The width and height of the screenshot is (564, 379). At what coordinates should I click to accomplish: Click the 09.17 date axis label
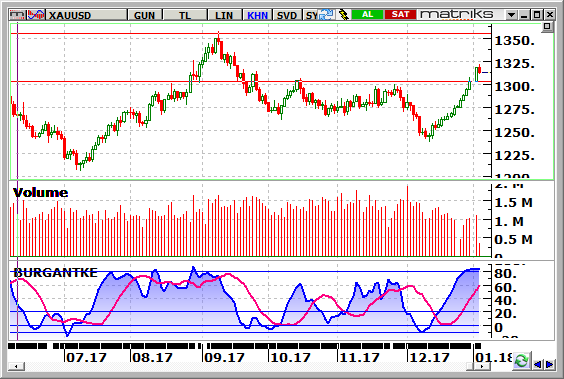pyautogui.click(x=224, y=358)
